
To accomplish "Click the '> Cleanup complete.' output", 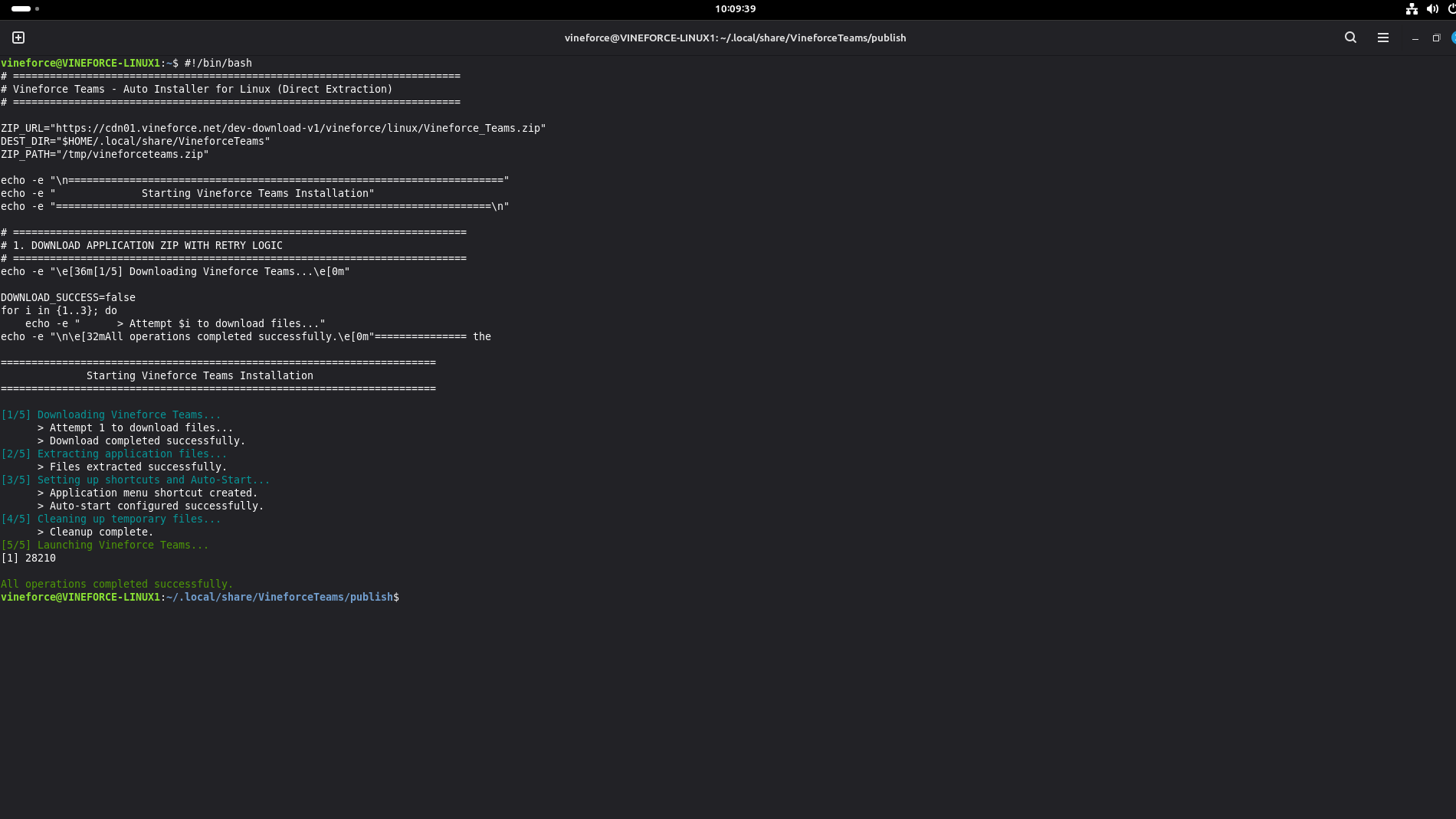I will 96,532.
